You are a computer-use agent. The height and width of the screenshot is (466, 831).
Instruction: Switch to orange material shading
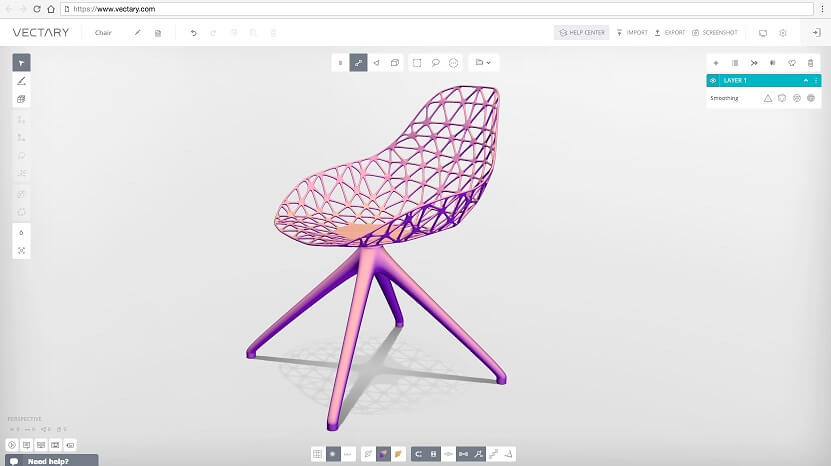point(399,454)
